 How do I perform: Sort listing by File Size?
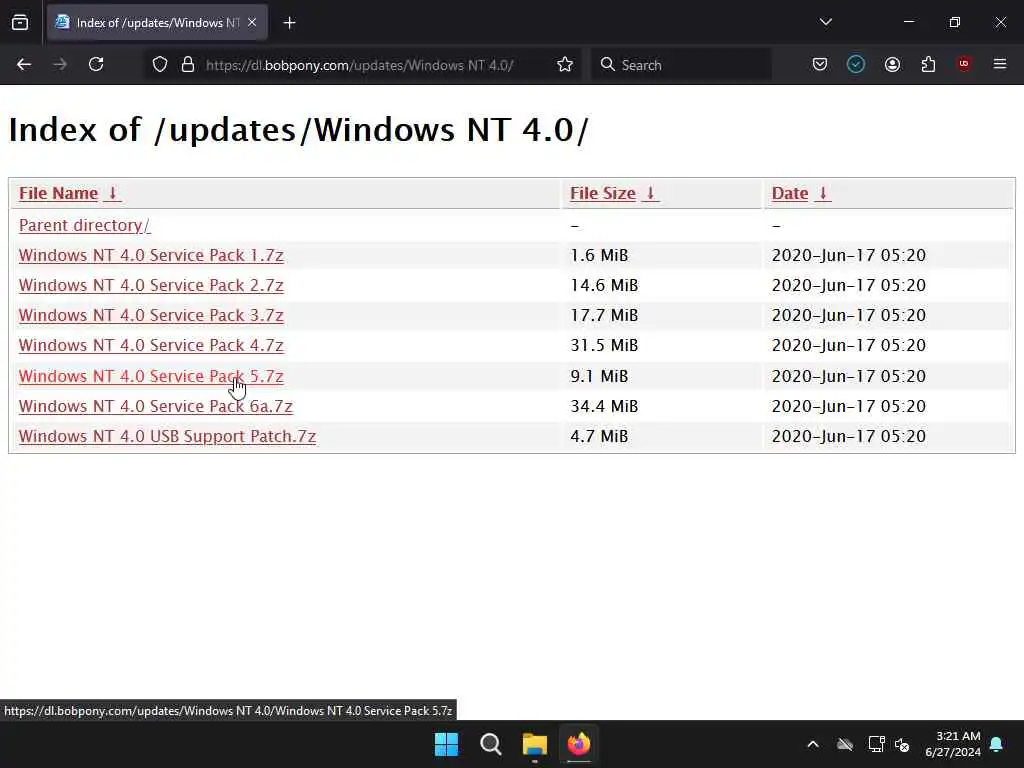pos(603,193)
